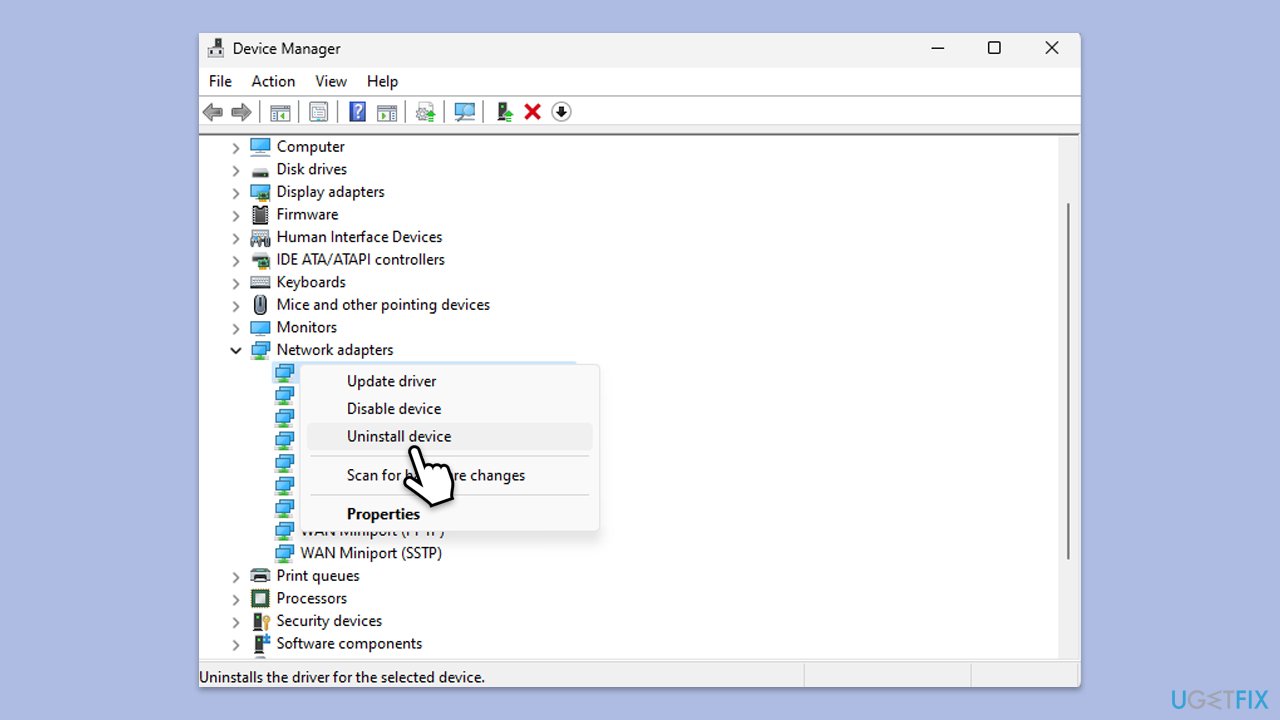Click the Processors category icon
This screenshot has width=1280, height=720.
tap(260, 599)
